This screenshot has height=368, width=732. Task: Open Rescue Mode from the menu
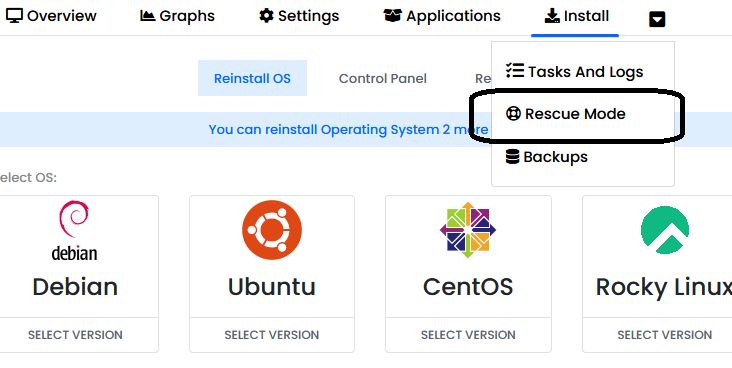[x=575, y=113]
